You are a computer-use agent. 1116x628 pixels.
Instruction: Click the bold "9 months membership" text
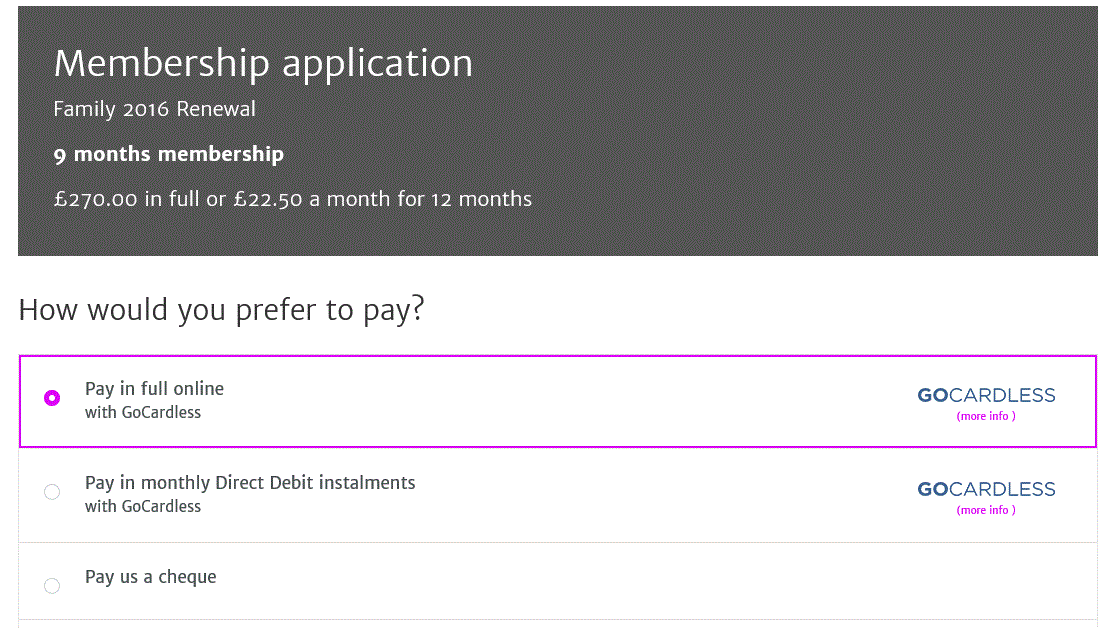tap(169, 154)
